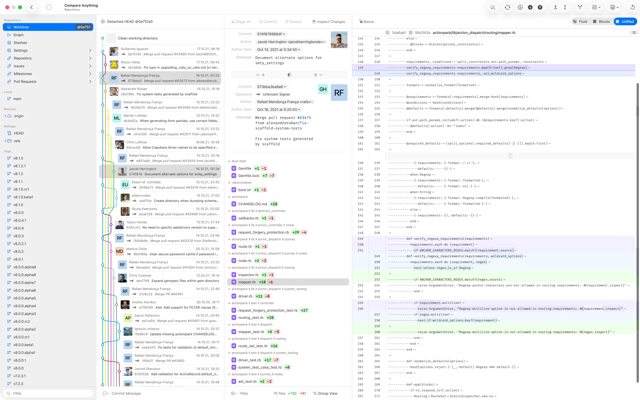Screen dimensions: 640x400
Task: Click the Commit Message input field
Action: click(160, 393)
